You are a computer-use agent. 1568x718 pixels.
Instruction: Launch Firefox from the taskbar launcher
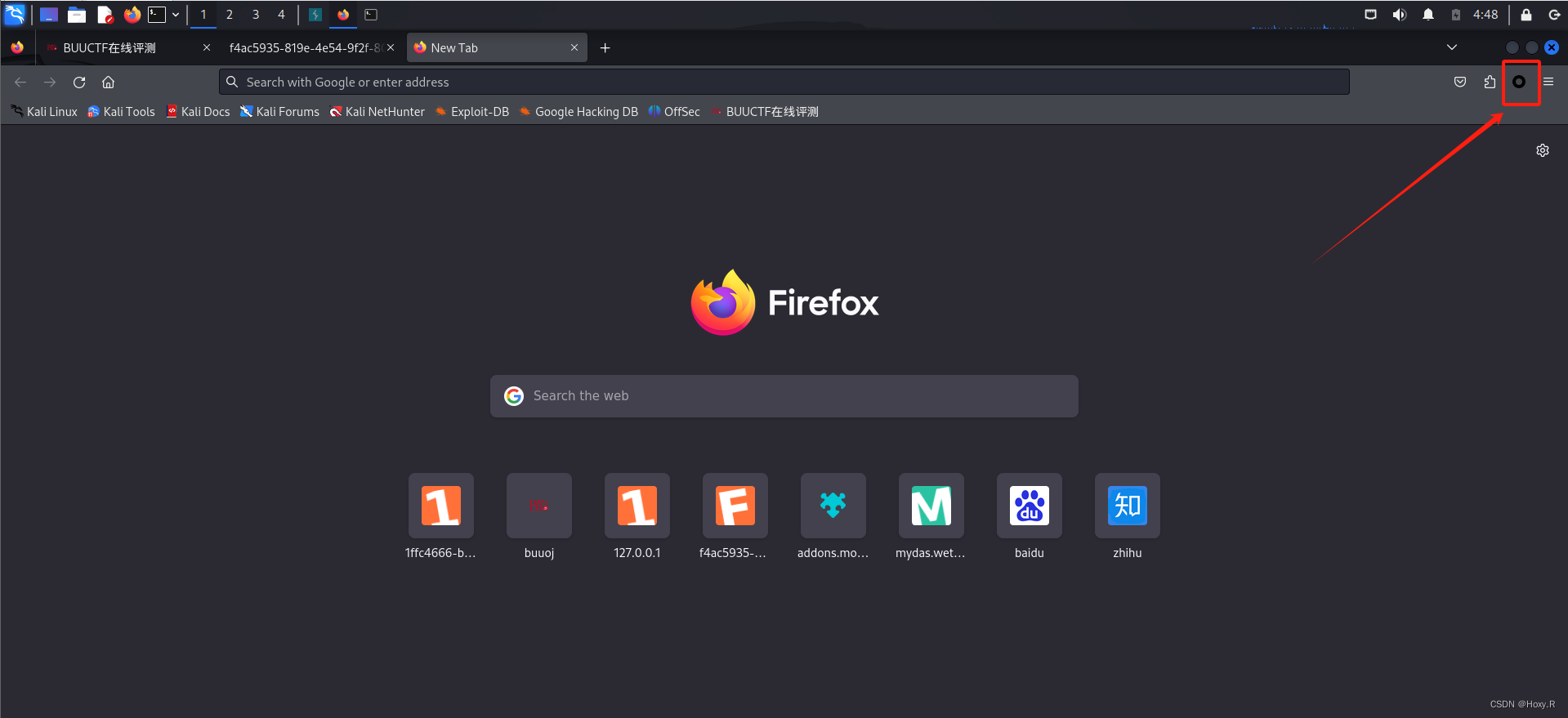[x=132, y=15]
